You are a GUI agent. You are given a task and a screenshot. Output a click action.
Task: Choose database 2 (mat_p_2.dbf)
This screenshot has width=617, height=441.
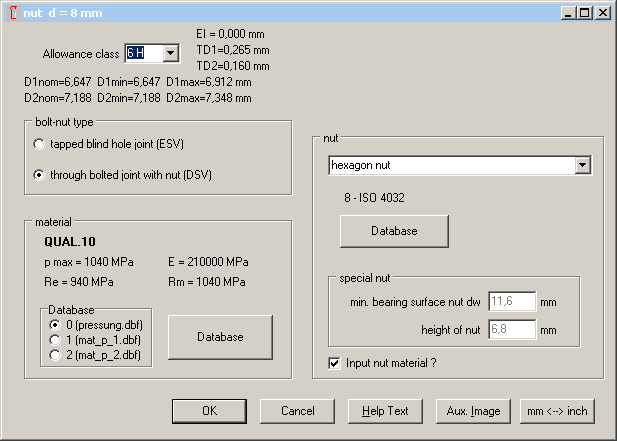(54, 353)
